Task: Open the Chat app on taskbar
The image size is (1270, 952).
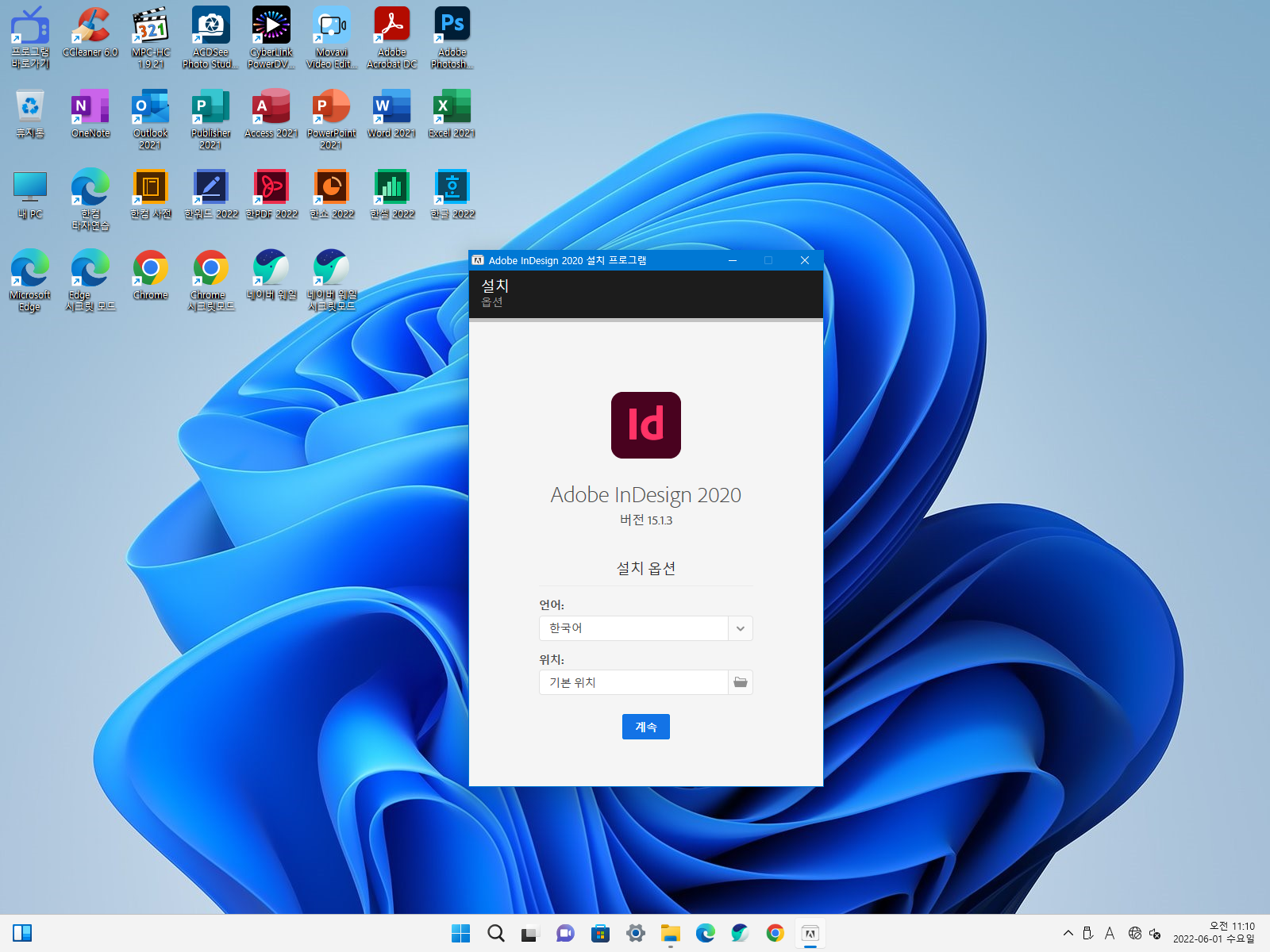Action: pos(565,934)
